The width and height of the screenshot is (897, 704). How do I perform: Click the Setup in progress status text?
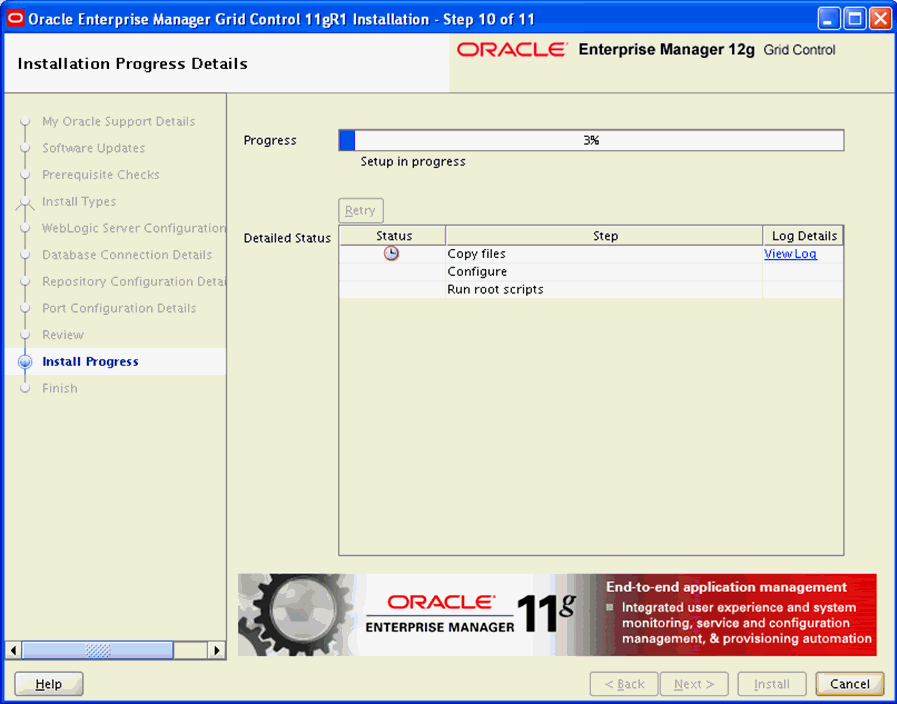tap(413, 161)
